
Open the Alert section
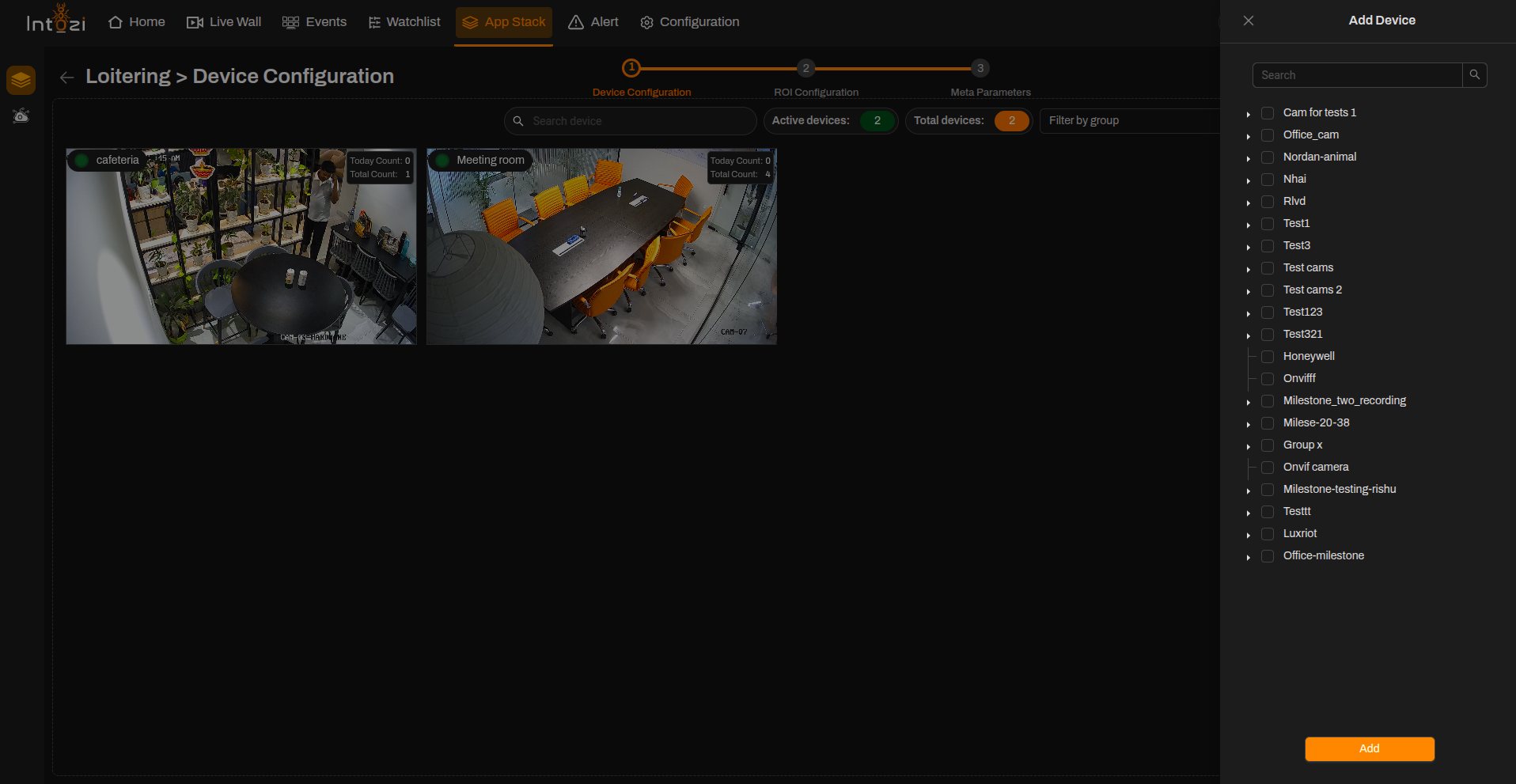[x=593, y=22]
